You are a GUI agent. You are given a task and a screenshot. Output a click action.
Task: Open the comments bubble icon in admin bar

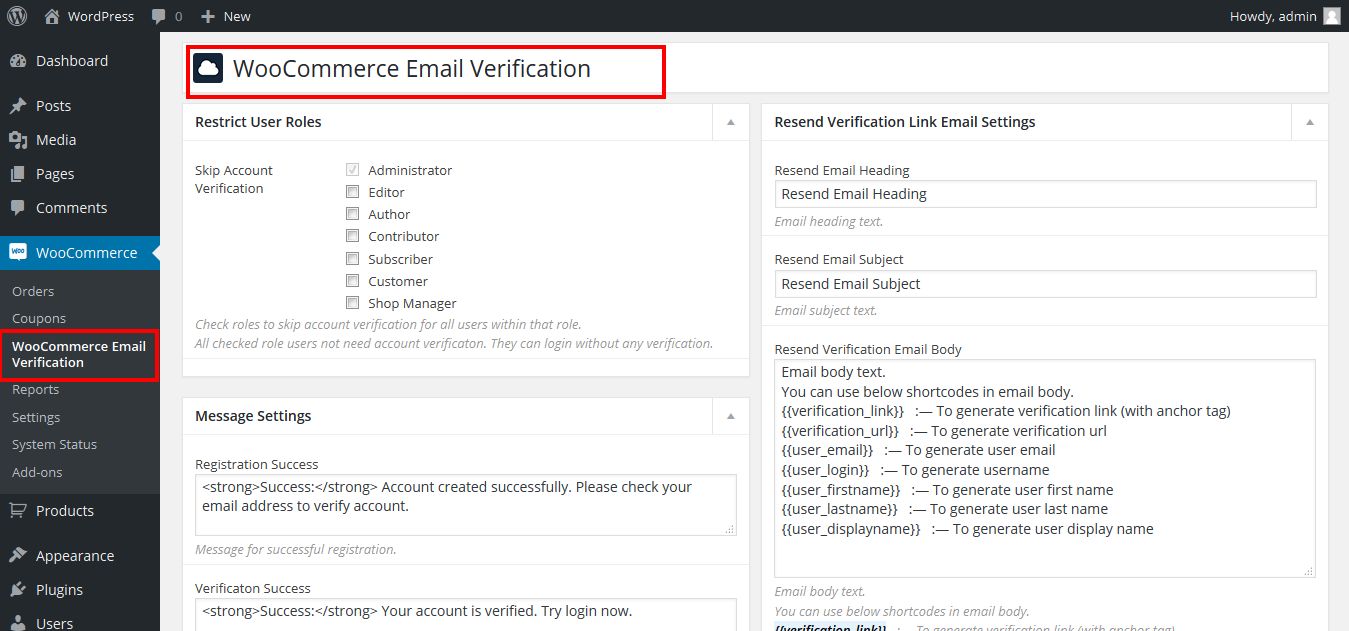[159, 16]
